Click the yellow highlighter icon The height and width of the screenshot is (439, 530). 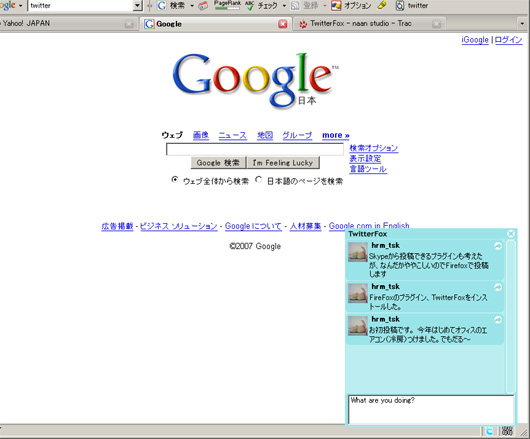coord(381,5)
